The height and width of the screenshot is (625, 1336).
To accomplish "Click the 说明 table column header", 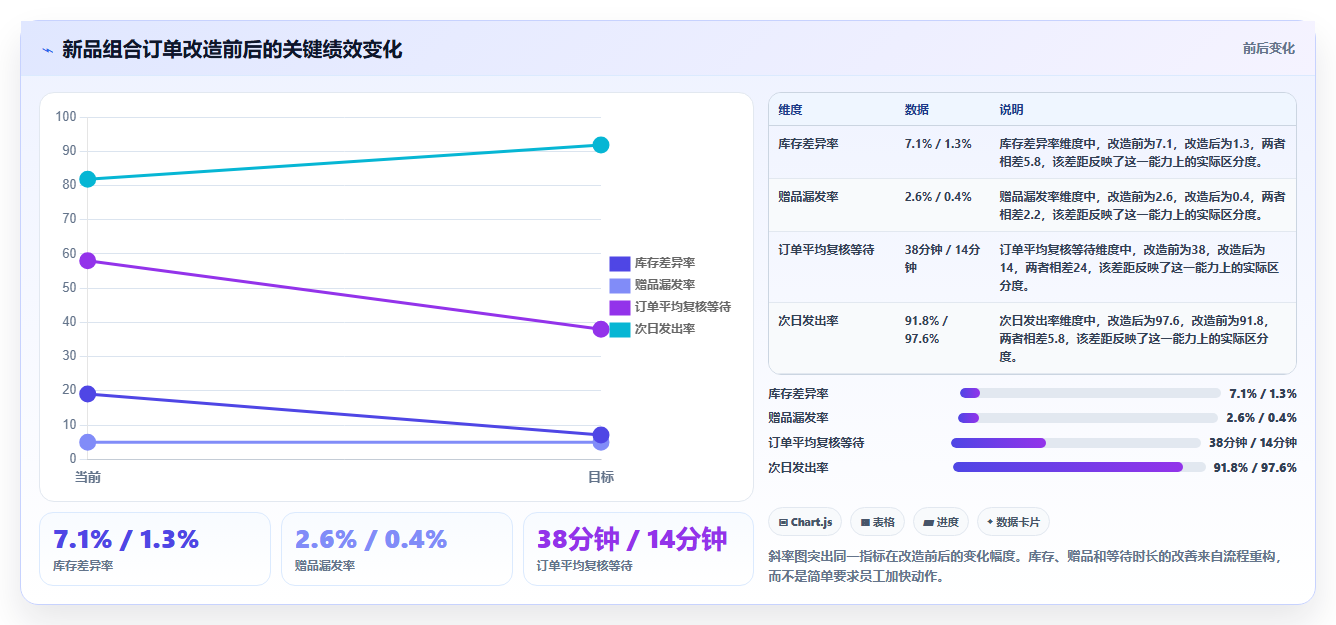I will click(1011, 110).
